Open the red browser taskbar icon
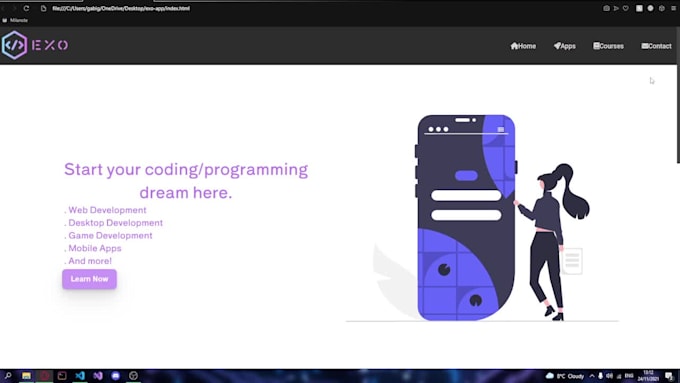 pos(44,376)
